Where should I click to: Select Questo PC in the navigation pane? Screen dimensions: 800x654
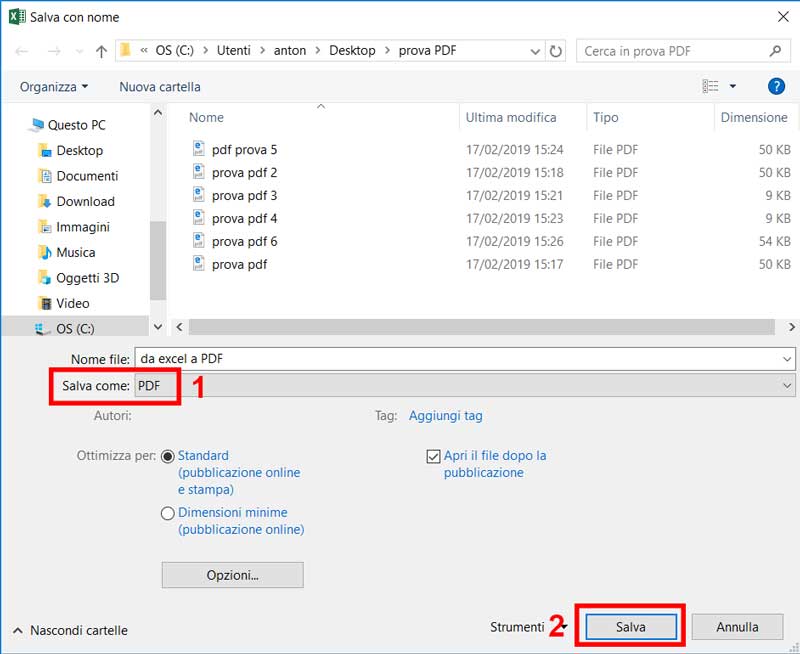click(76, 125)
